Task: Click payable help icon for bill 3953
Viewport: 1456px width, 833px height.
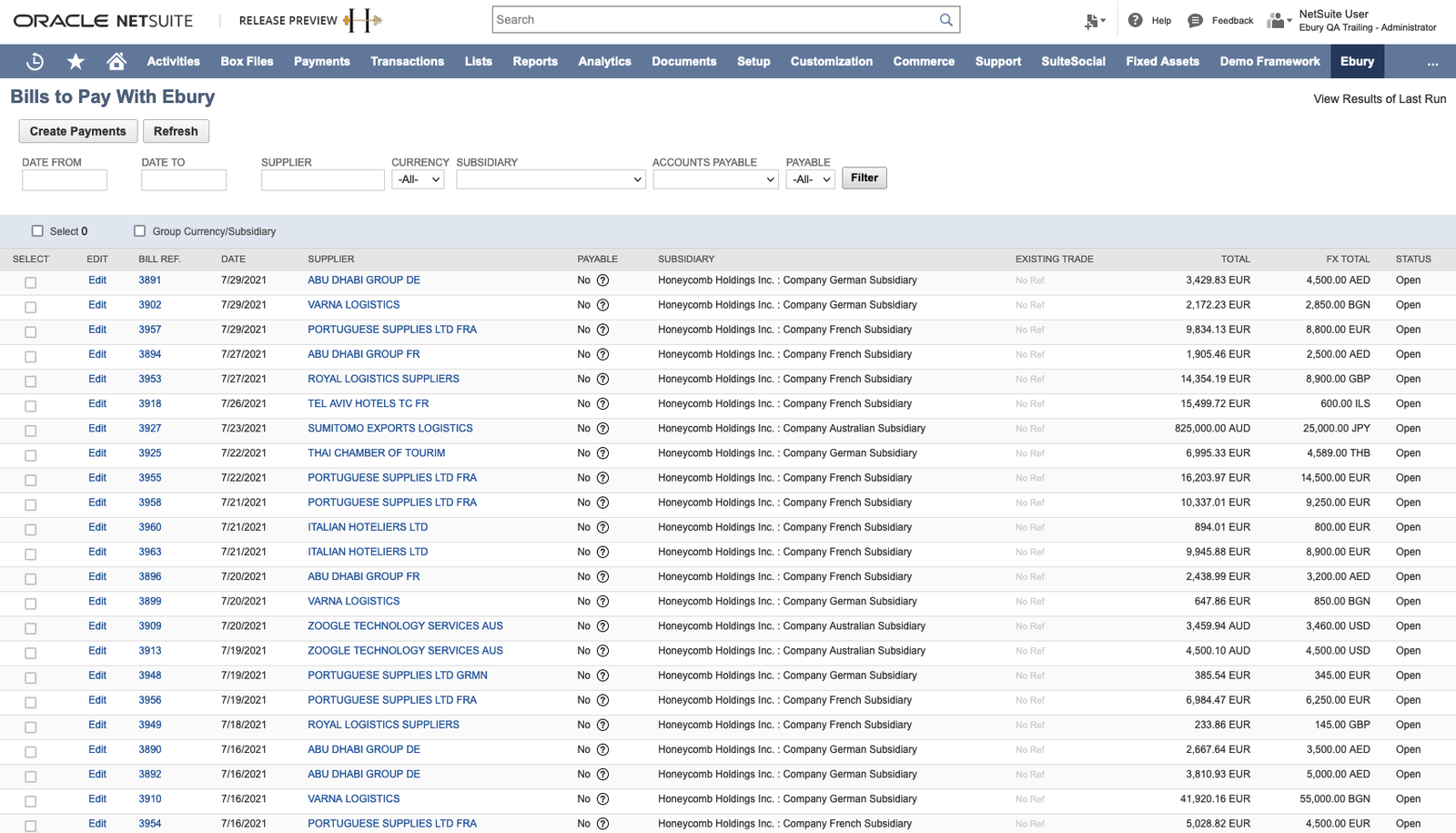Action: point(602,379)
